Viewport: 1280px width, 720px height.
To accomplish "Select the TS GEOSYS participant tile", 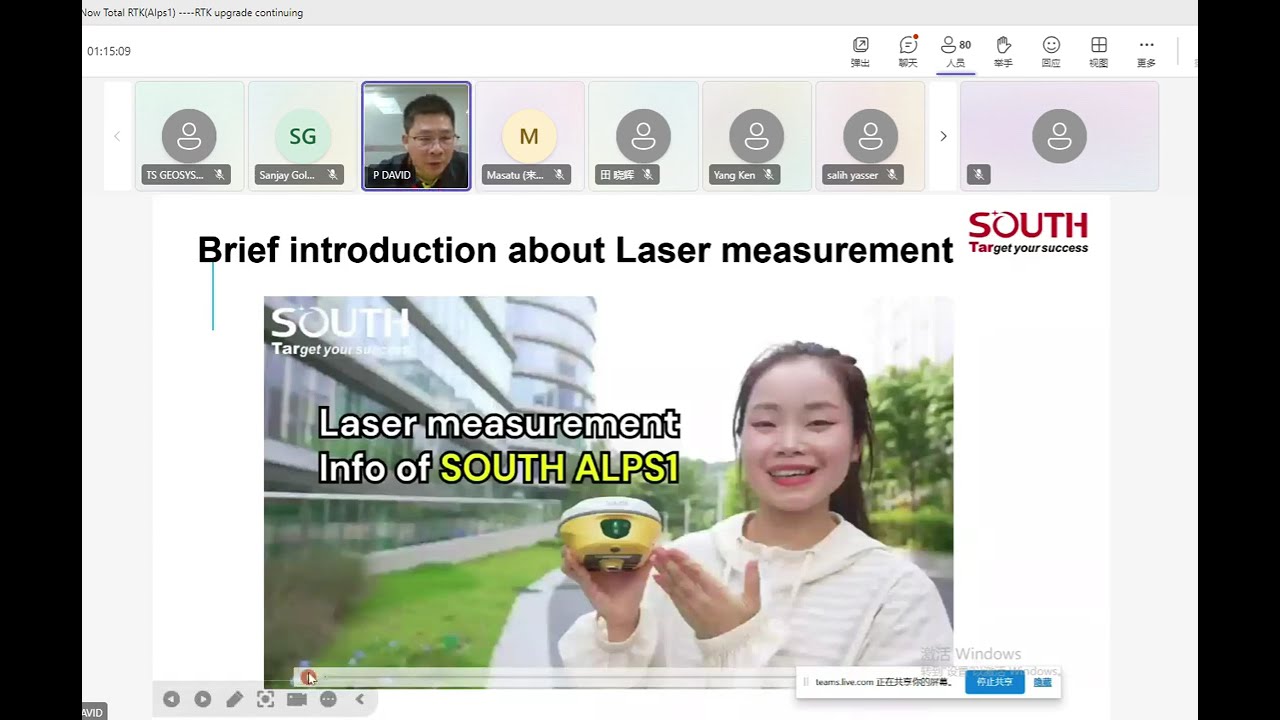I will (189, 136).
